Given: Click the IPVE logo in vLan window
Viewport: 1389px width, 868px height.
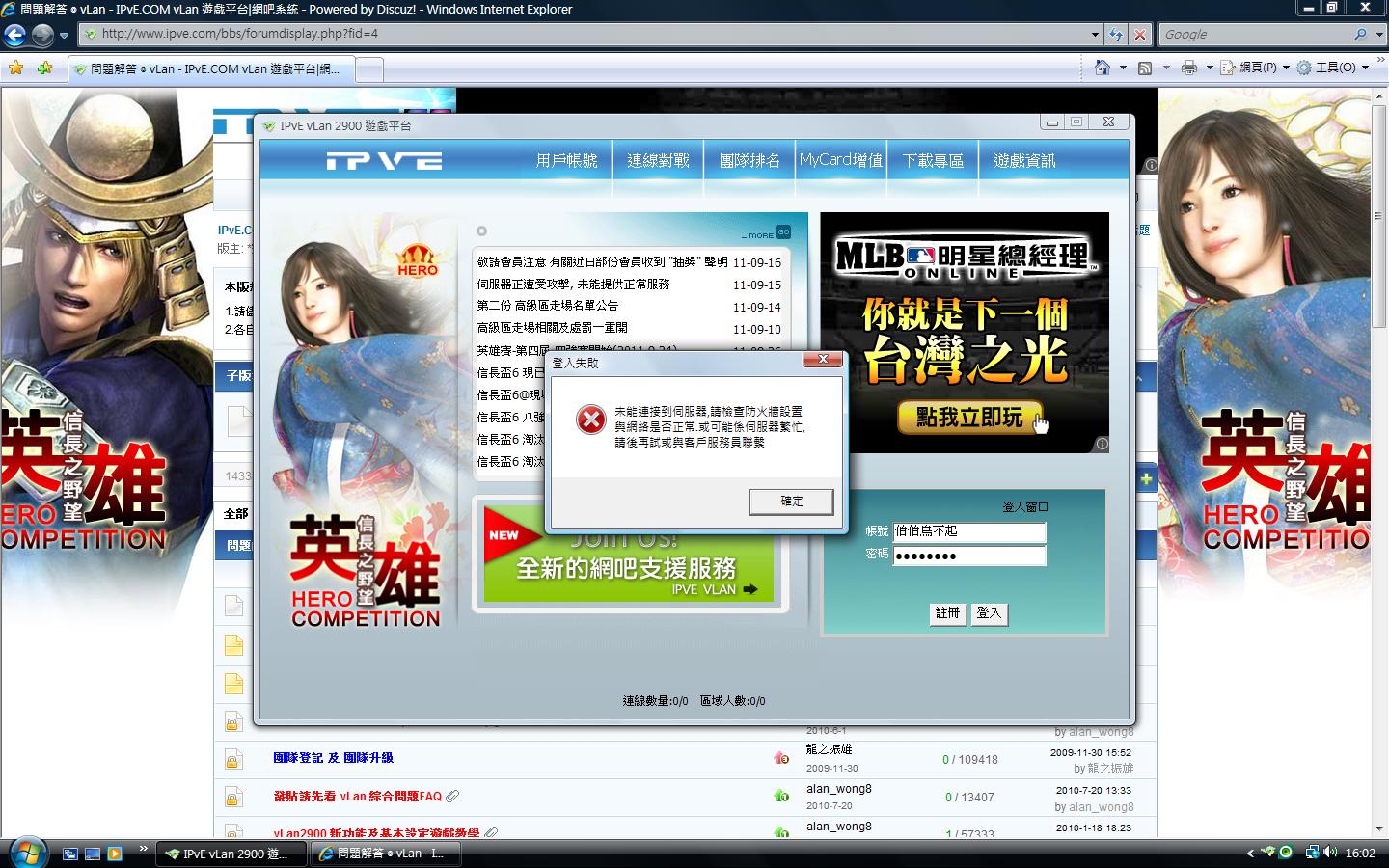Looking at the screenshot, I should pyautogui.click(x=384, y=161).
